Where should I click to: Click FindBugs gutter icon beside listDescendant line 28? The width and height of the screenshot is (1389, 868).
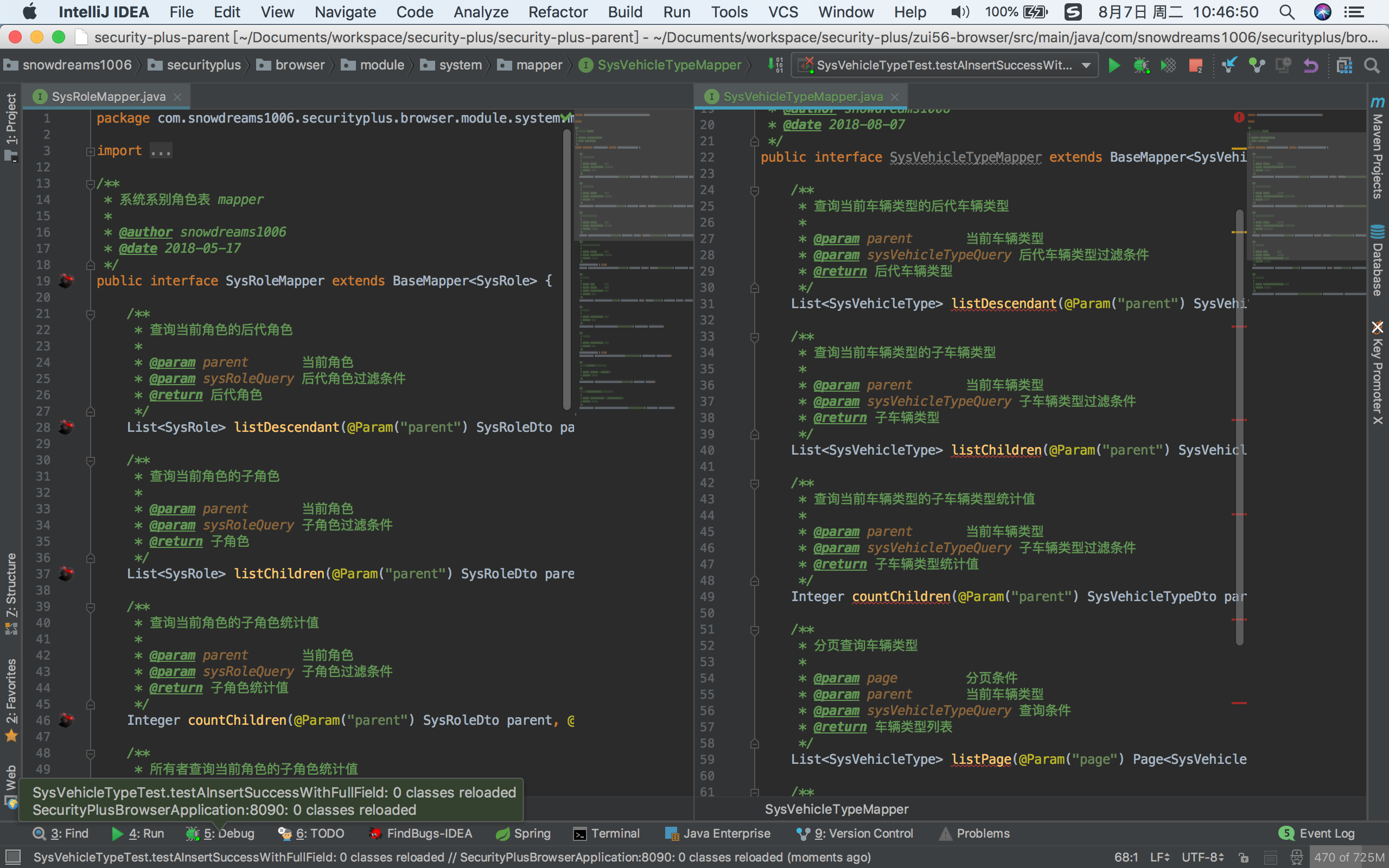(66, 427)
